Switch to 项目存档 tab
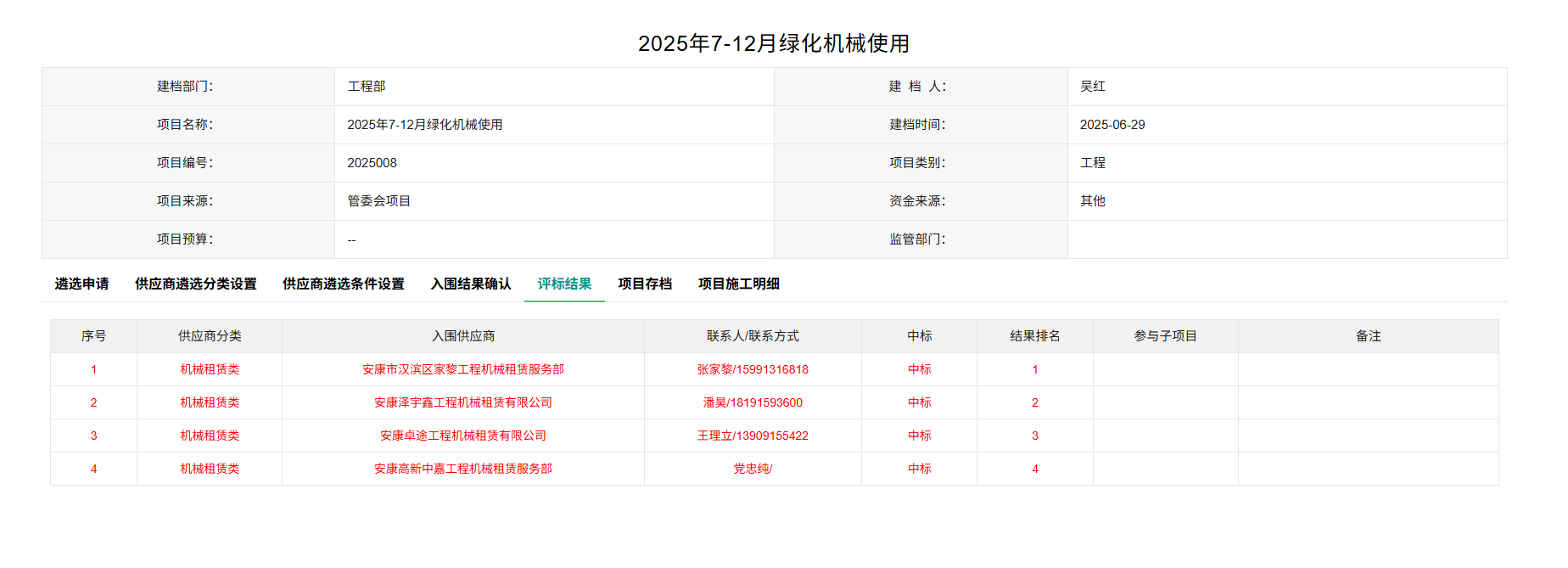Screen dimensions: 1568x568 click(x=645, y=284)
